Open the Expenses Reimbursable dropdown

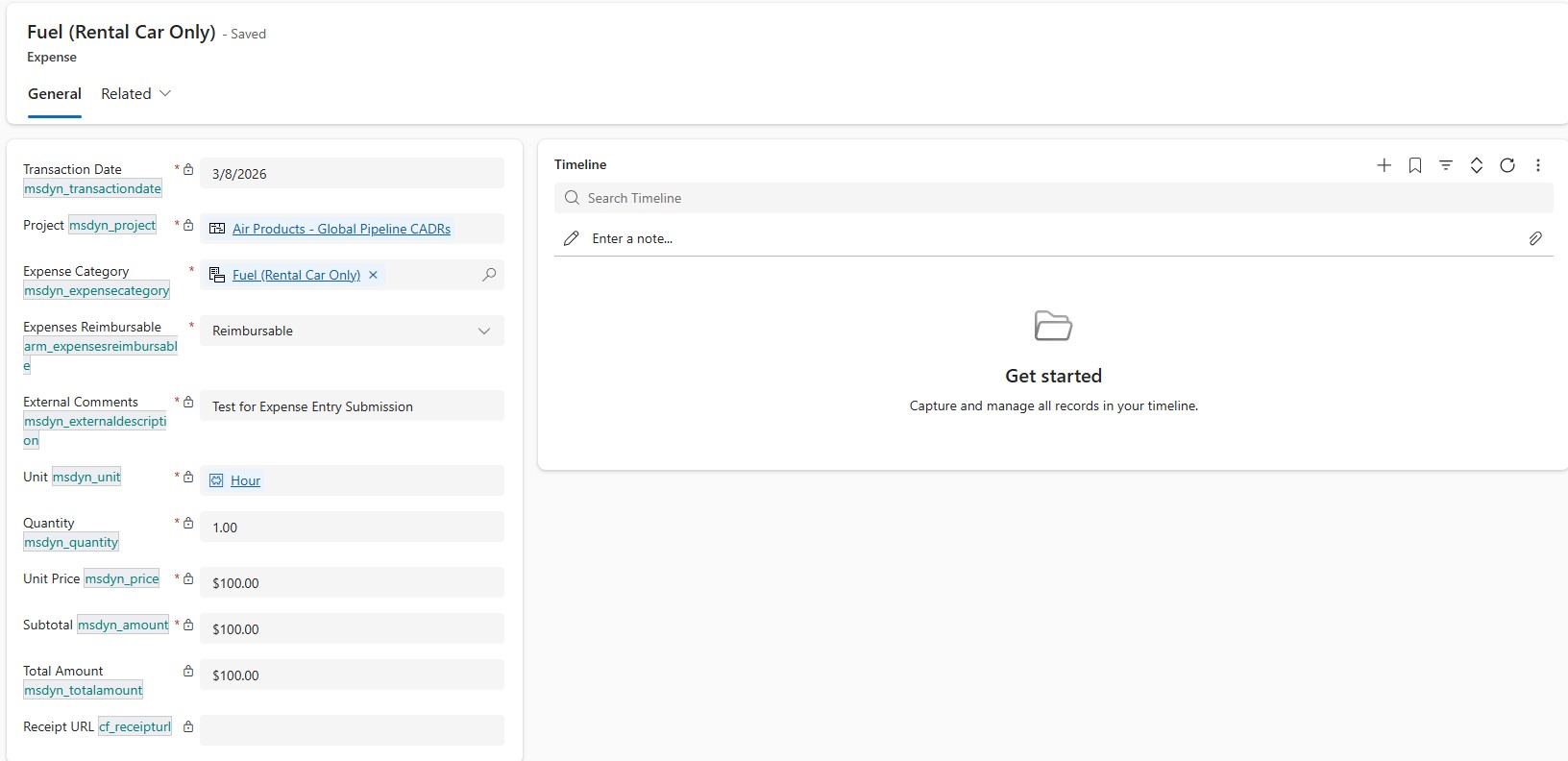coord(352,331)
